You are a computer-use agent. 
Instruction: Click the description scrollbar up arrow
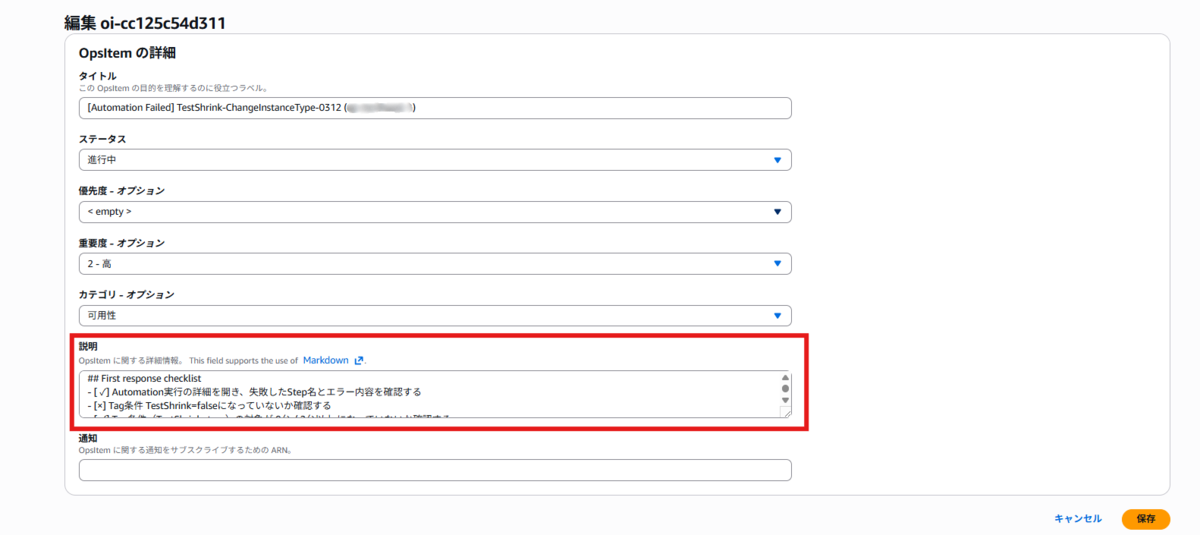[x=785, y=378]
